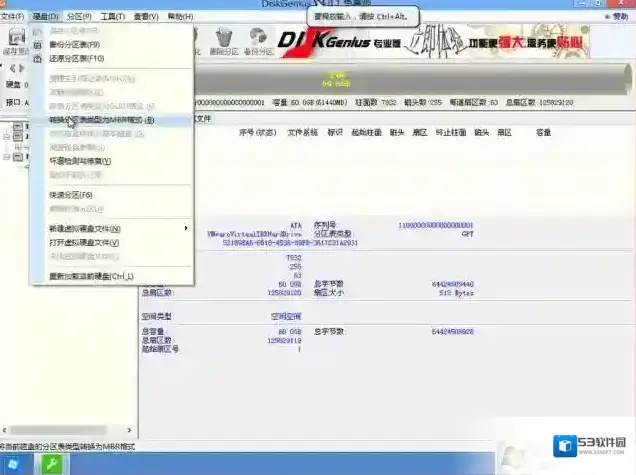This screenshot has width=636, height=475.
Task: Choose Restore Partition Table (F10) entry
Action: (77, 58)
